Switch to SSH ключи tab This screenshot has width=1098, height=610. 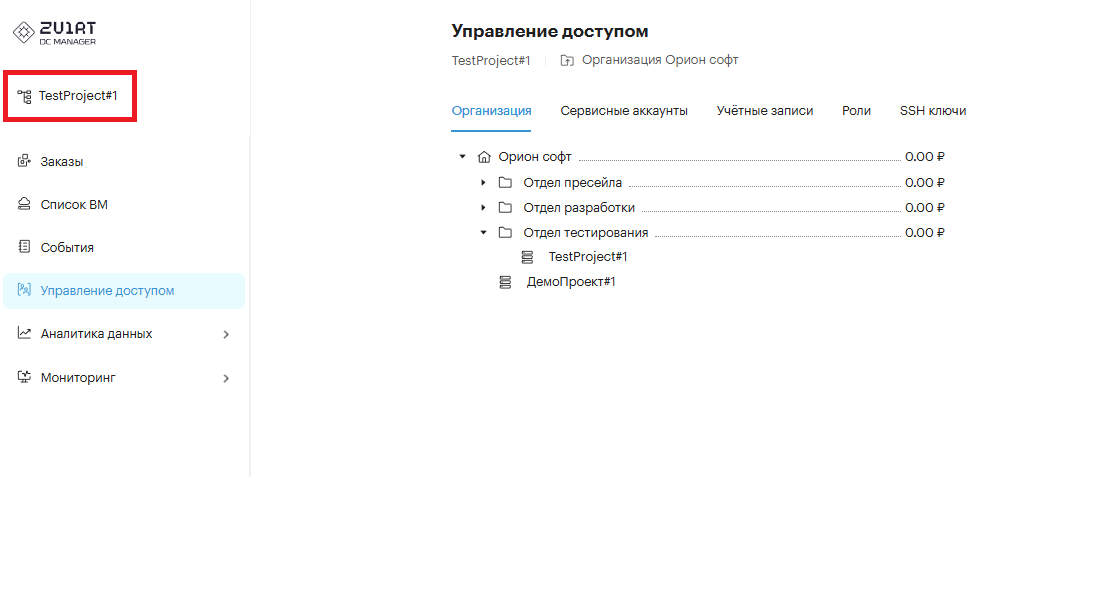(x=933, y=111)
